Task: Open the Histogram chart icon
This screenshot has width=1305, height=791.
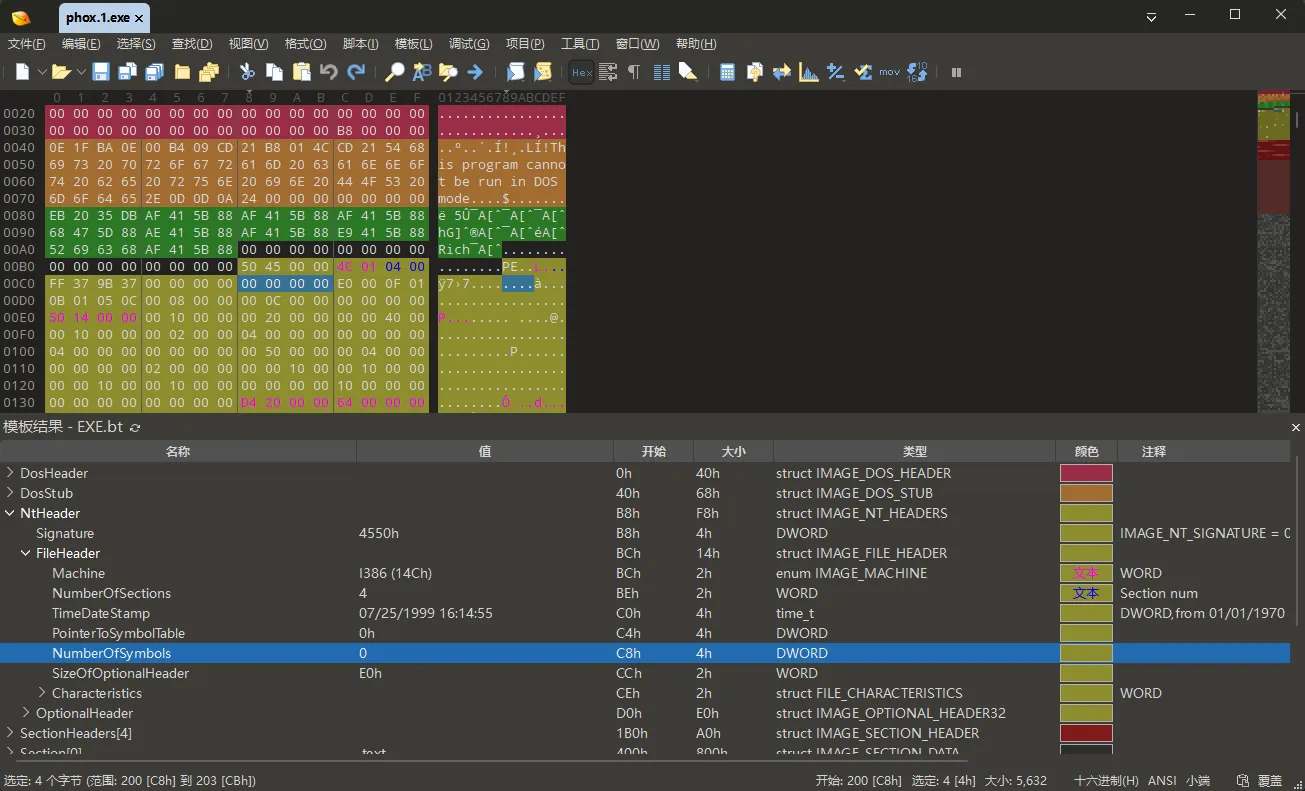Action: click(x=809, y=72)
